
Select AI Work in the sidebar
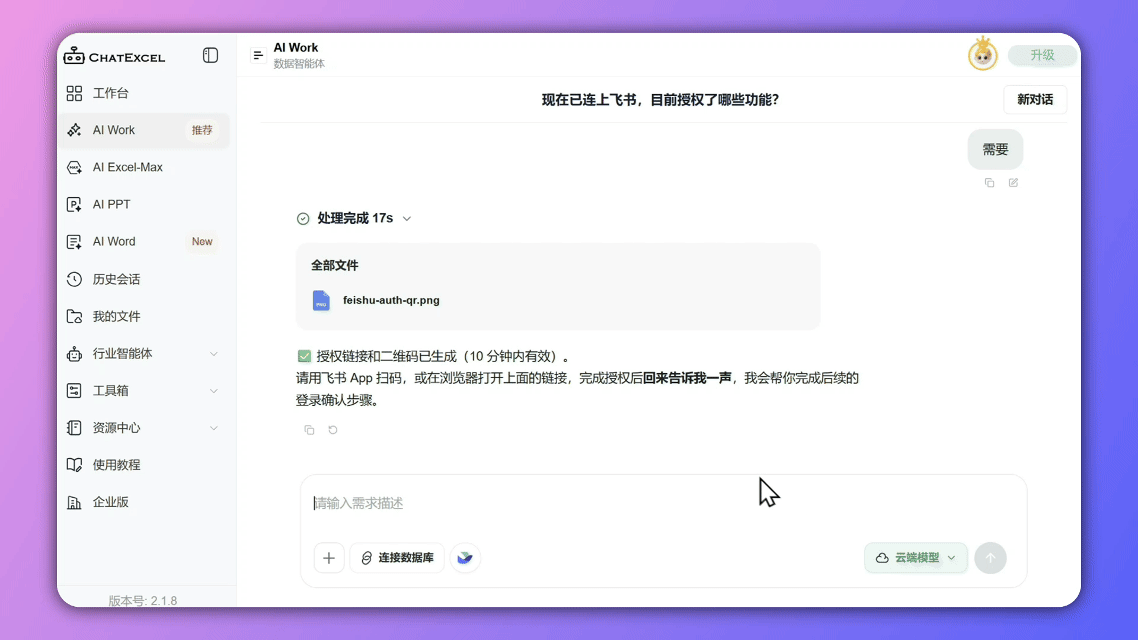144,130
